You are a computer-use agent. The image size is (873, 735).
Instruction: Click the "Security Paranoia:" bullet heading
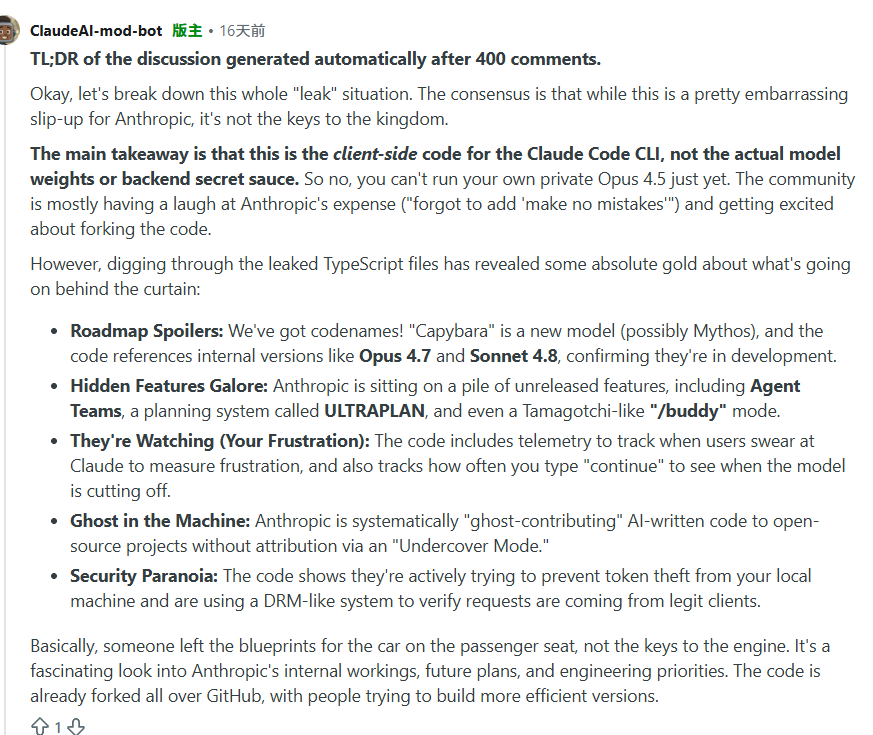[144, 576]
